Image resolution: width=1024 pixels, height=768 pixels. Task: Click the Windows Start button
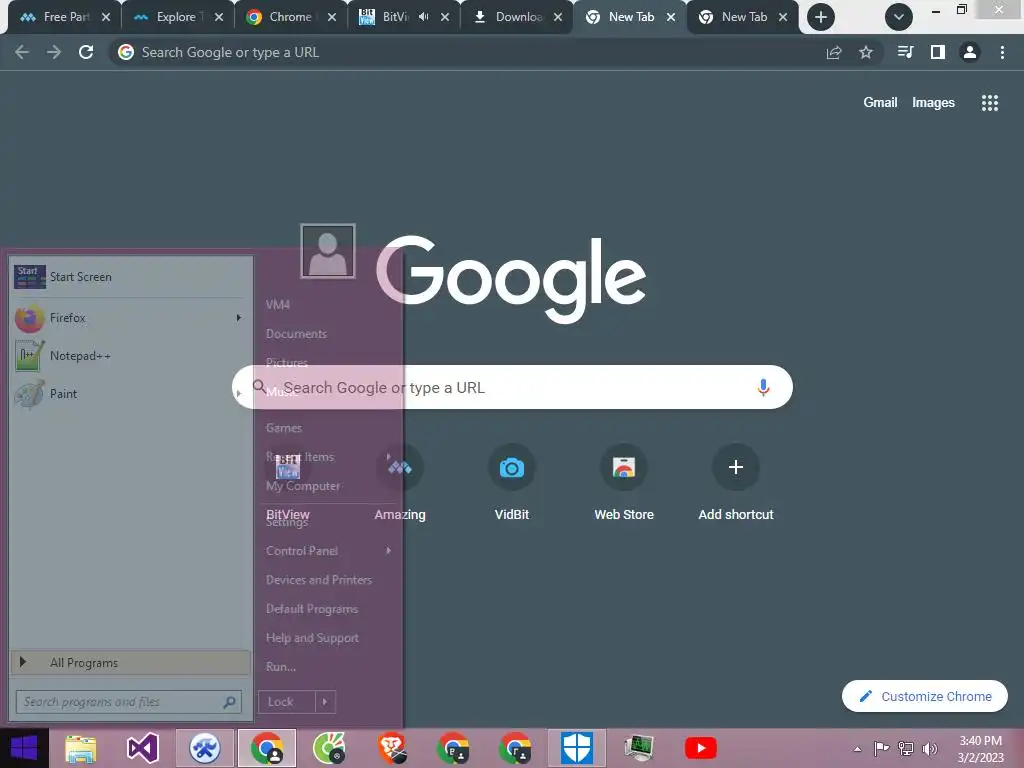coord(24,748)
